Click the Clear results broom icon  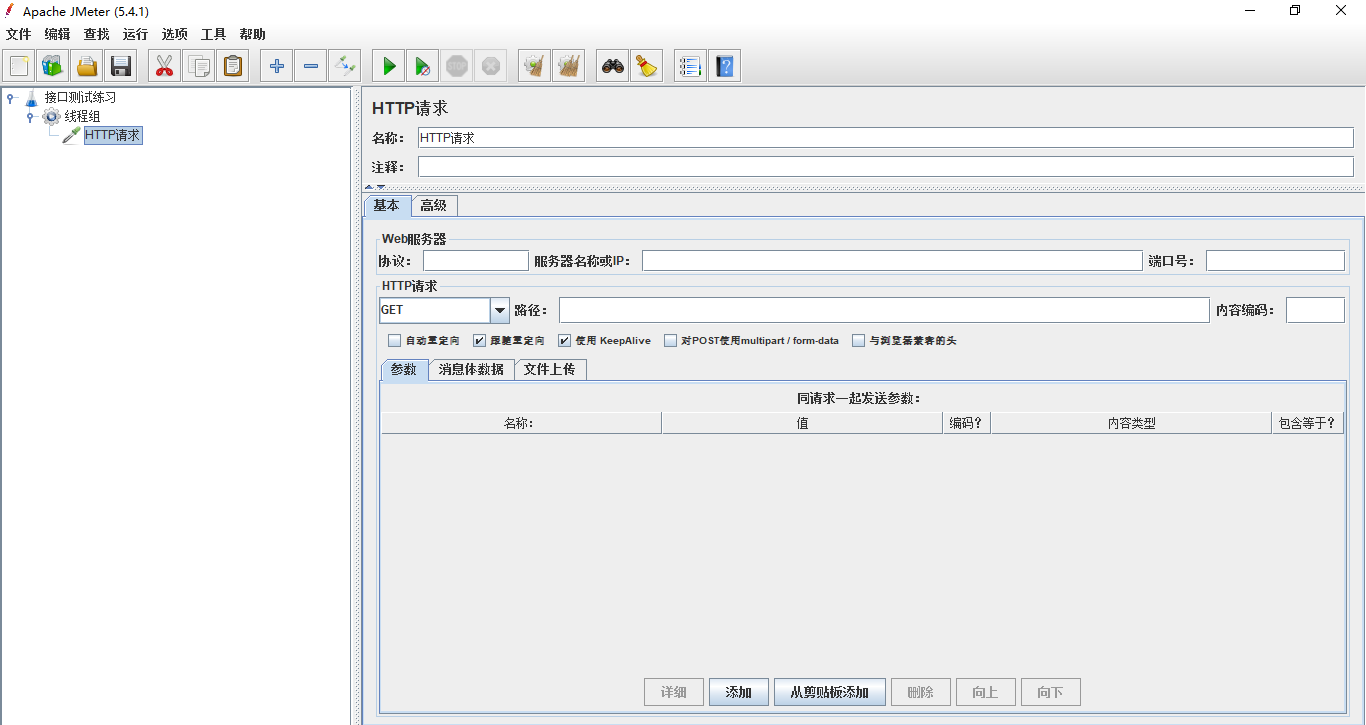pyautogui.click(x=535, y=66)
